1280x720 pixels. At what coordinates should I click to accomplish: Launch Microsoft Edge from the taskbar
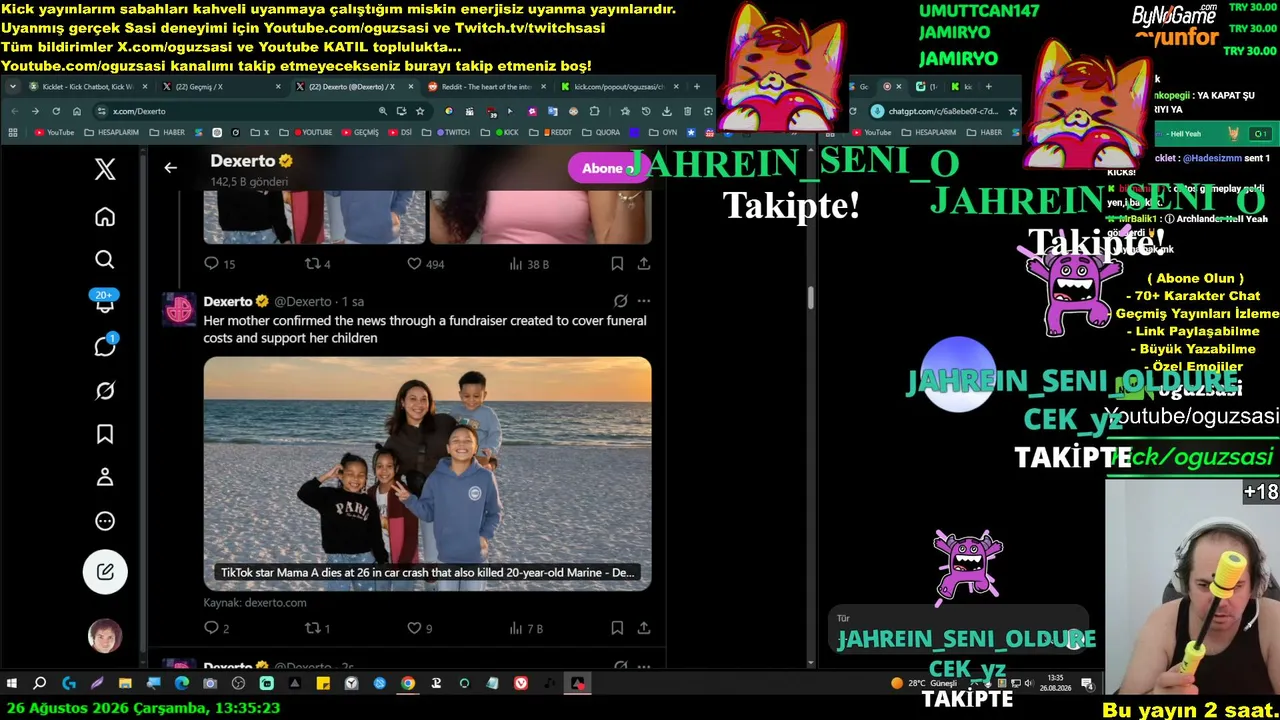[181, 684]
